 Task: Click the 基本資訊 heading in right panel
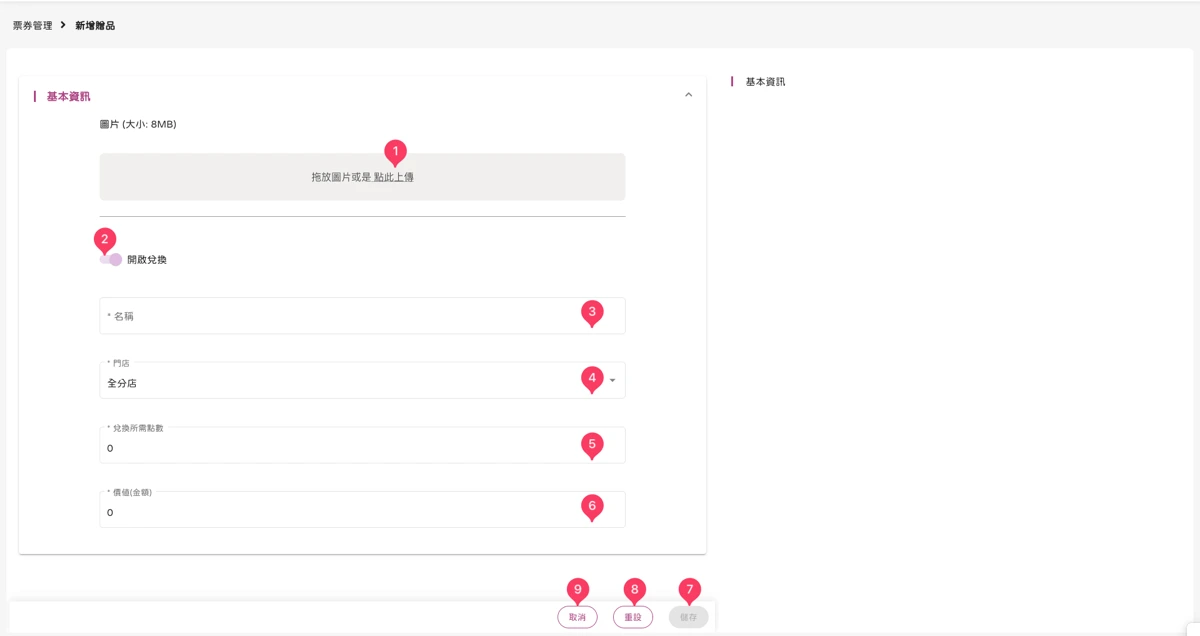click(x=766, y=81)
